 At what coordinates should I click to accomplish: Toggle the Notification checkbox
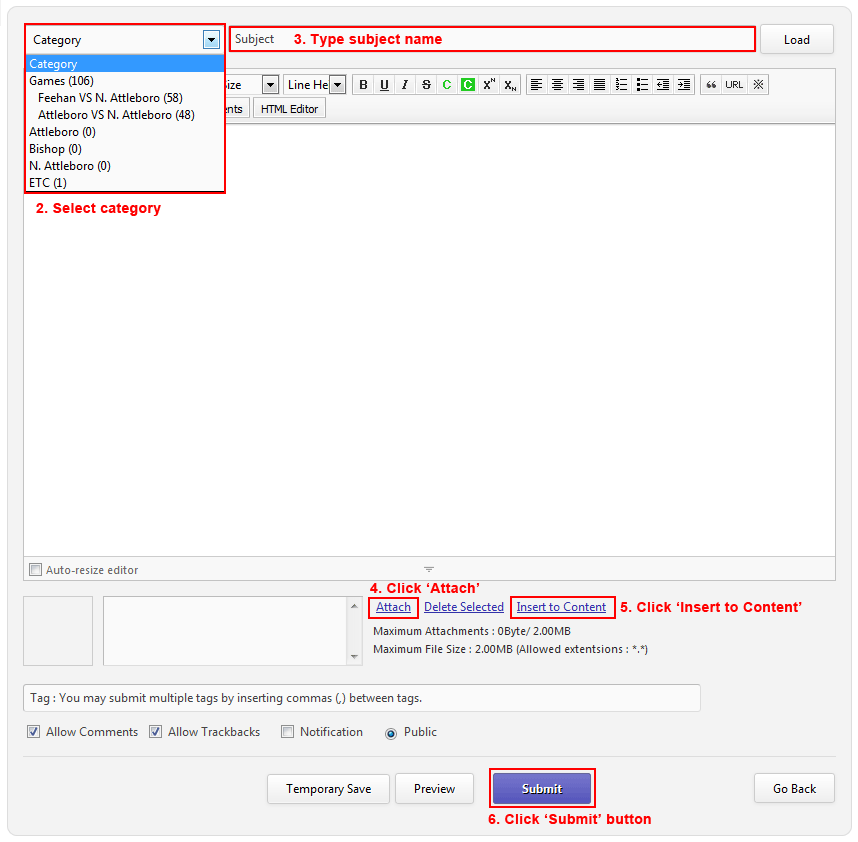[x=288, y=732]
